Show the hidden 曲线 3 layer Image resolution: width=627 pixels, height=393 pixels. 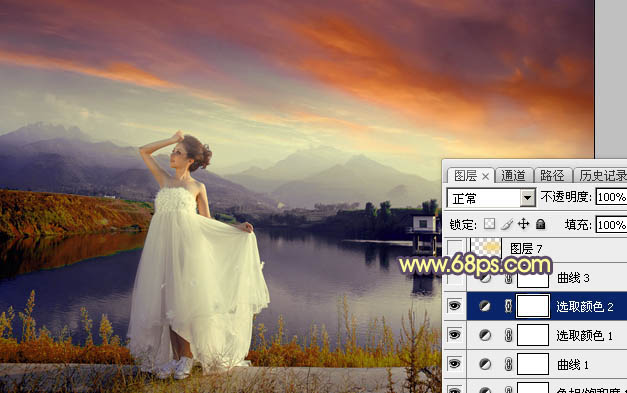(455, 277)
